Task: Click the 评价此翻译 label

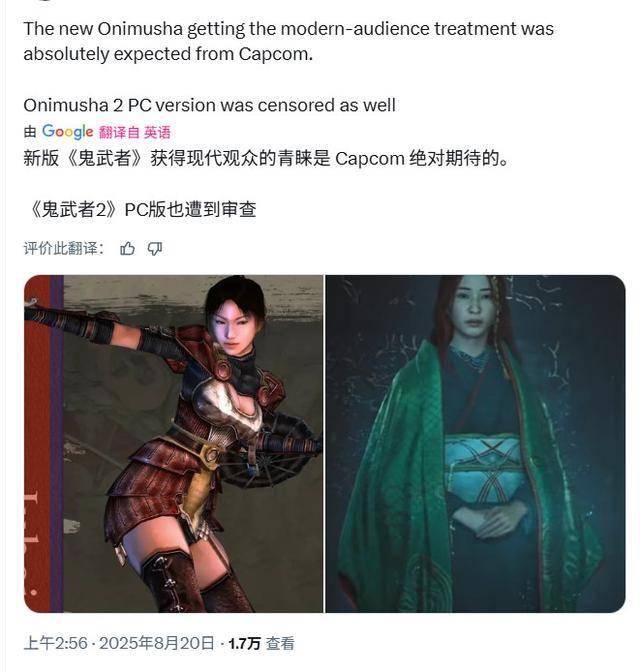Action: (x=63, y=249)
